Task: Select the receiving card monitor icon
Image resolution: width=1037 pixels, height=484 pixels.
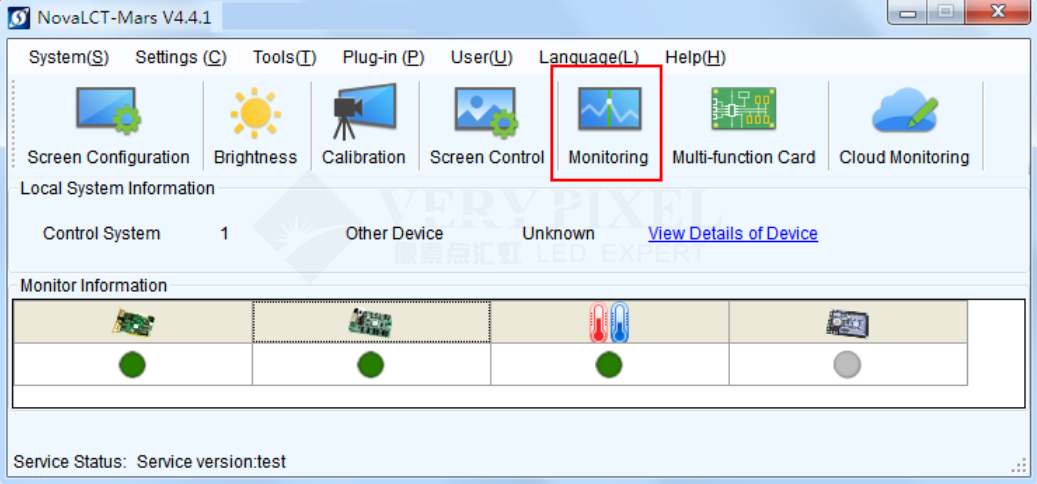Action: pos(370,323)
